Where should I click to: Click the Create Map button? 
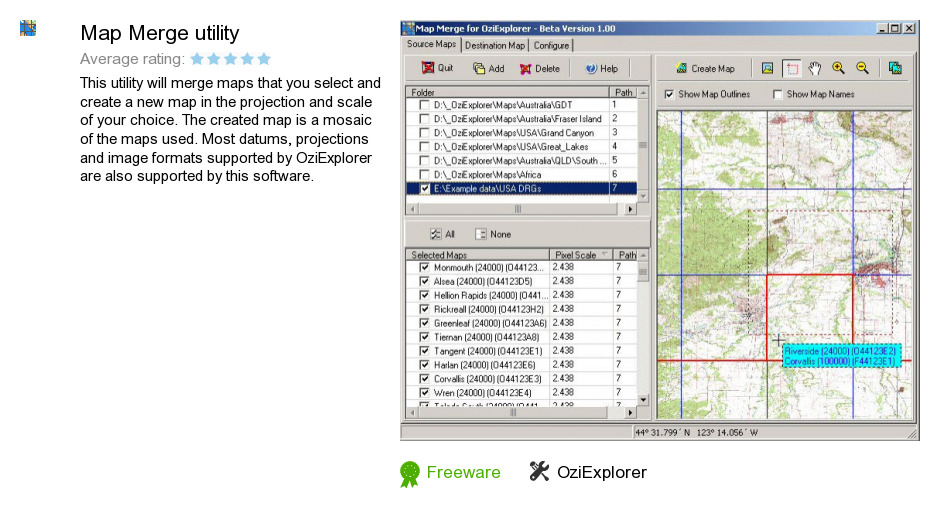tap(705, 68)
